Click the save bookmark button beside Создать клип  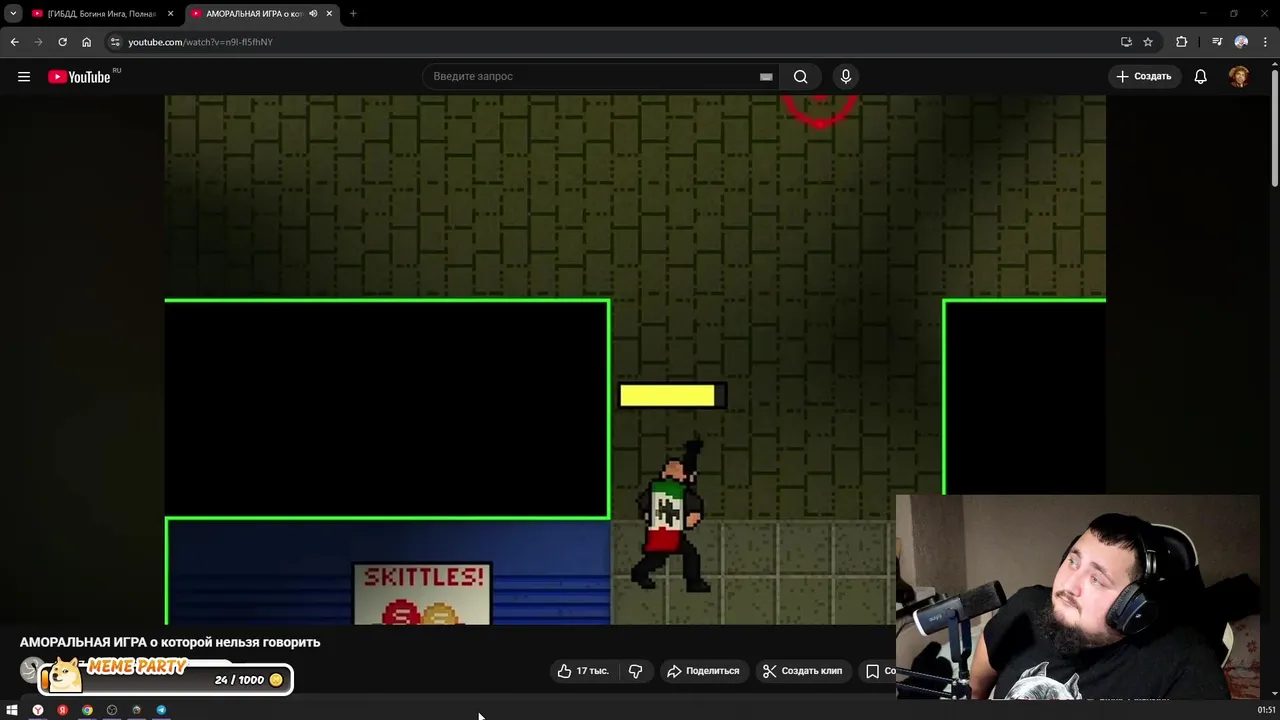(x=876, y=671)
